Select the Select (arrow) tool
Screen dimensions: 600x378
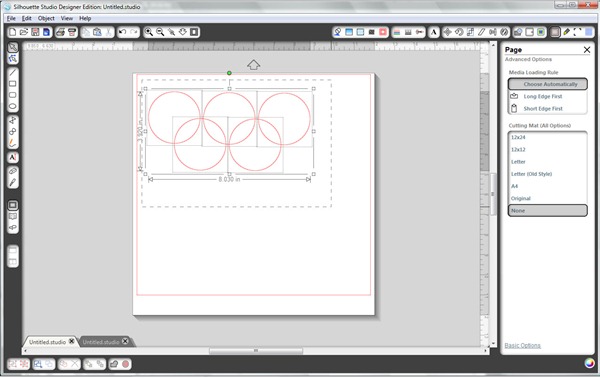tap(13, 47)
